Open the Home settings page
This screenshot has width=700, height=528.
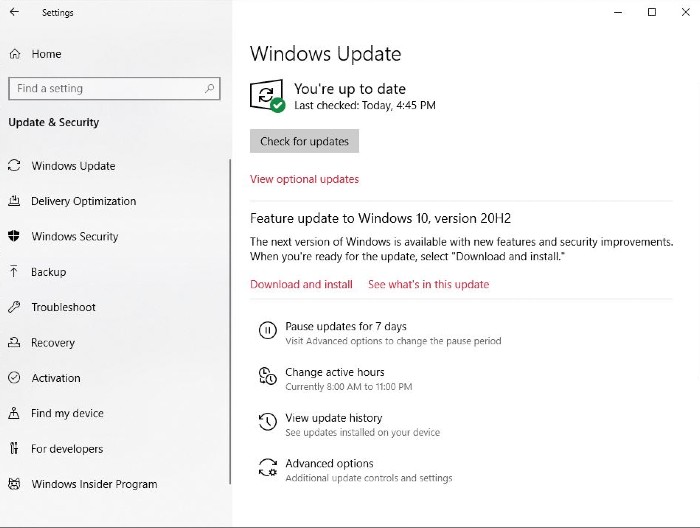46,54
